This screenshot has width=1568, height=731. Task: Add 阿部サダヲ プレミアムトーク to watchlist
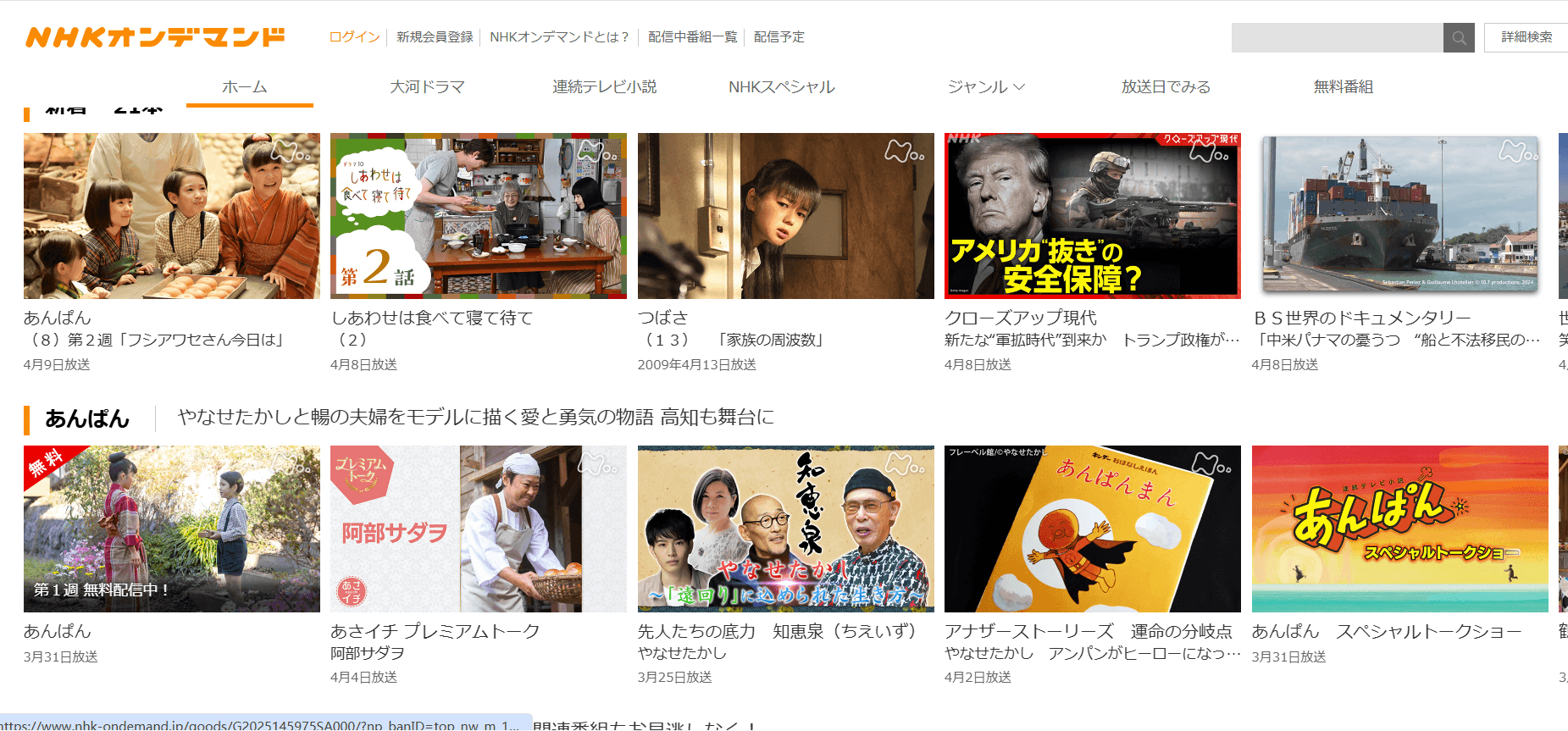598,464
